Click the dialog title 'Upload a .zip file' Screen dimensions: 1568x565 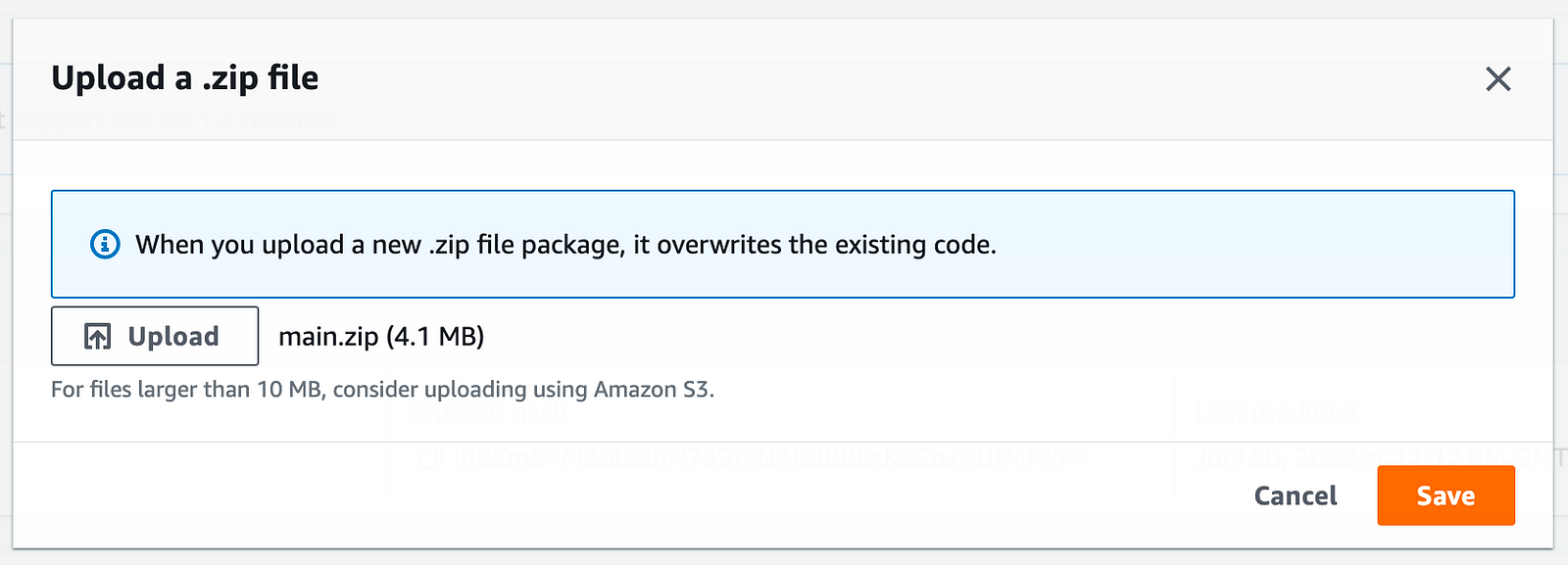tap(185, 78)
